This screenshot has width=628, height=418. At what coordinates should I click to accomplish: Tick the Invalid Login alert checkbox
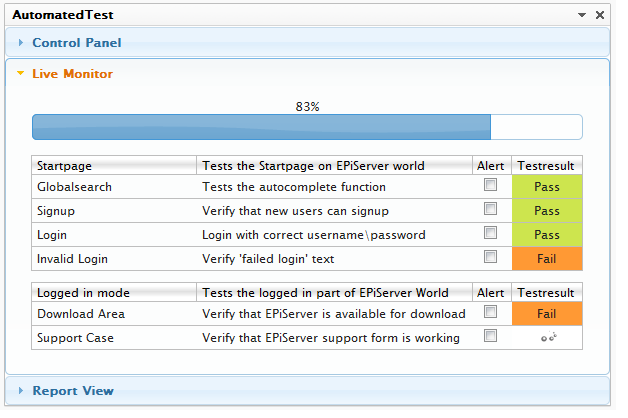[x=490, y=257]
